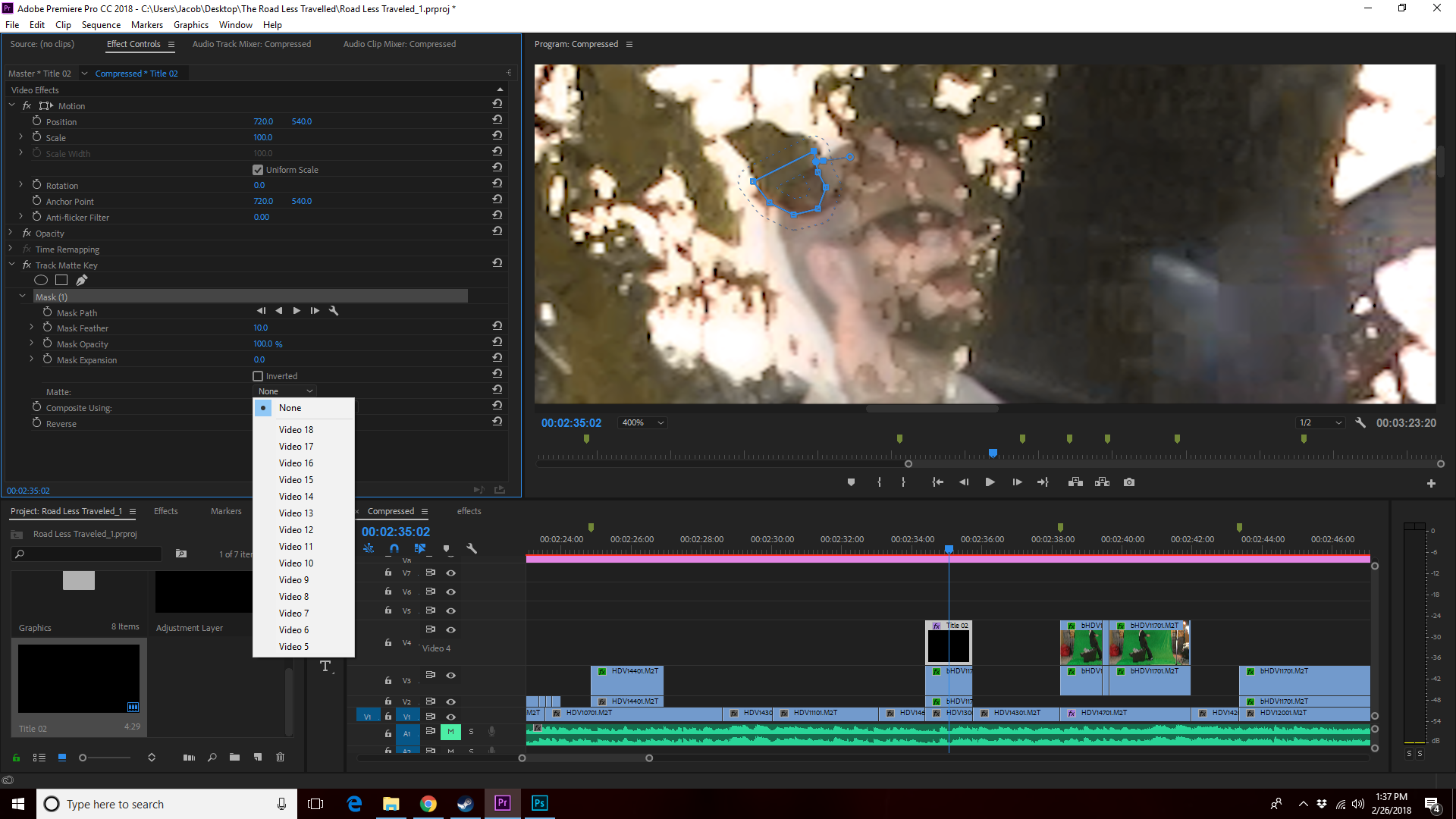The image size is (1456, 819).
Task: Open Program monitor settings wrench
Action: click(x=1360, y=423)
